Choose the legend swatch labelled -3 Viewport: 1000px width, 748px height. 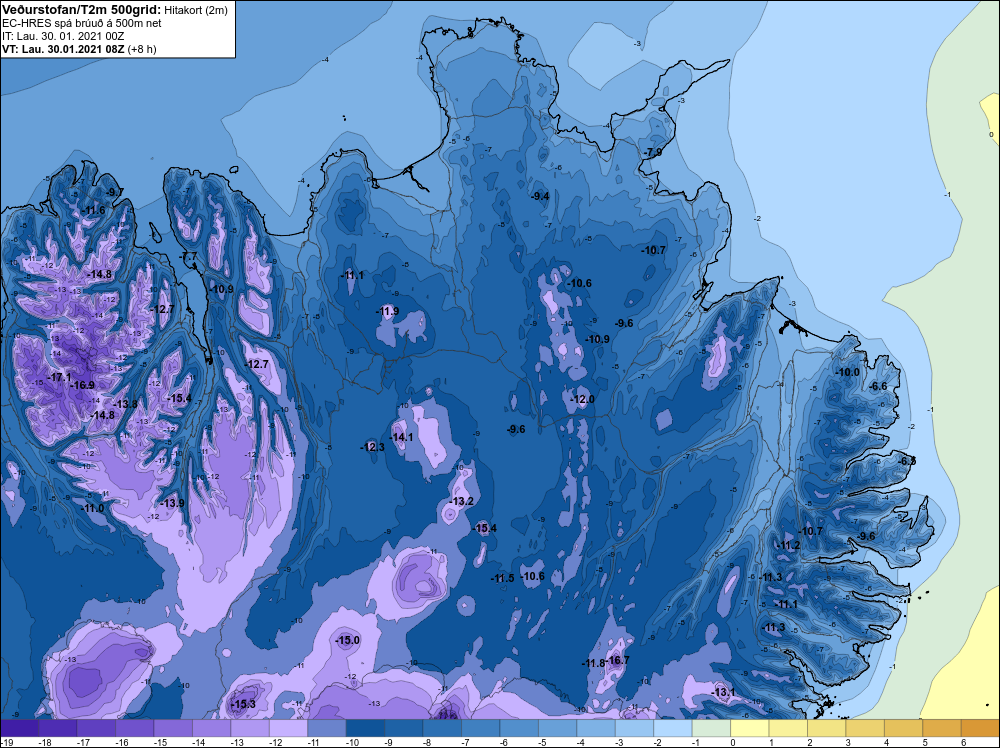pyautogui.click(x=635, y=728)
